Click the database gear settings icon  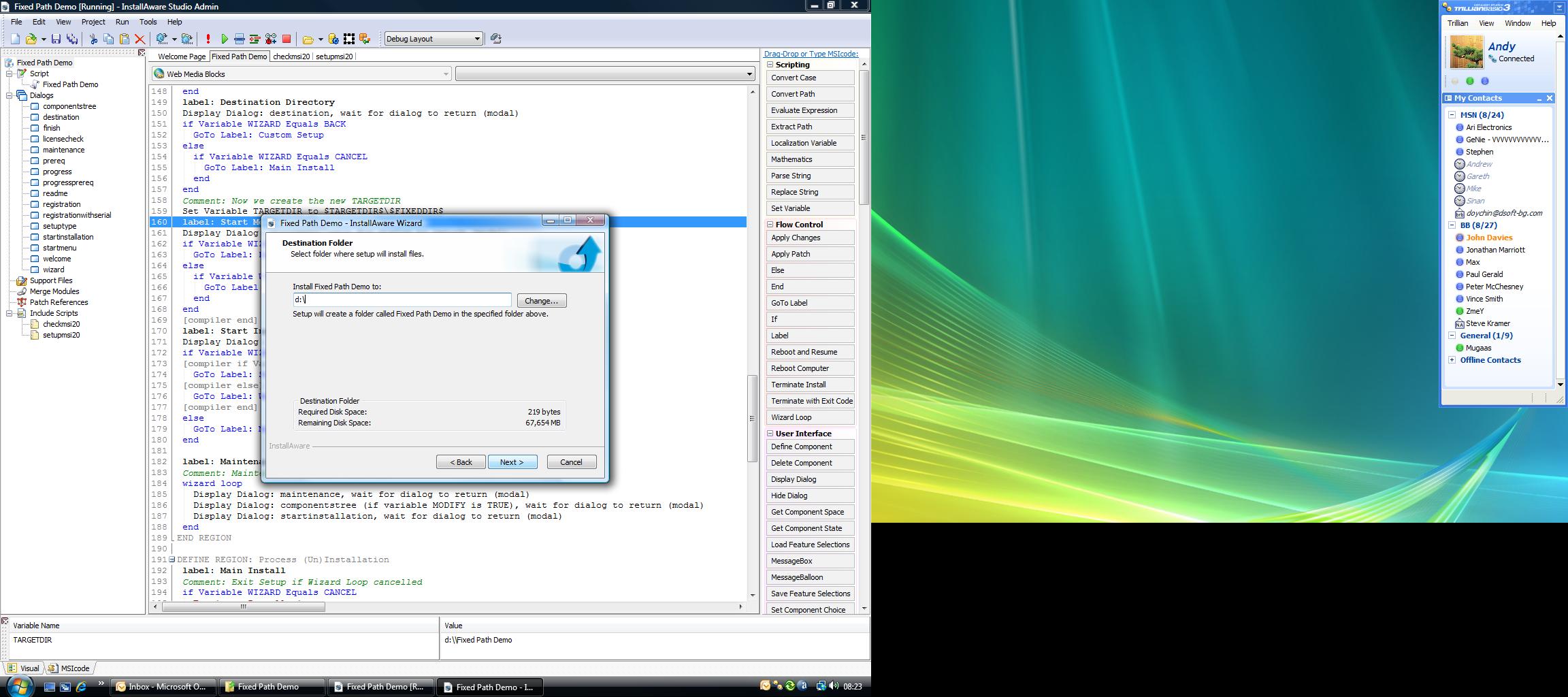click(x=333, y=39)
